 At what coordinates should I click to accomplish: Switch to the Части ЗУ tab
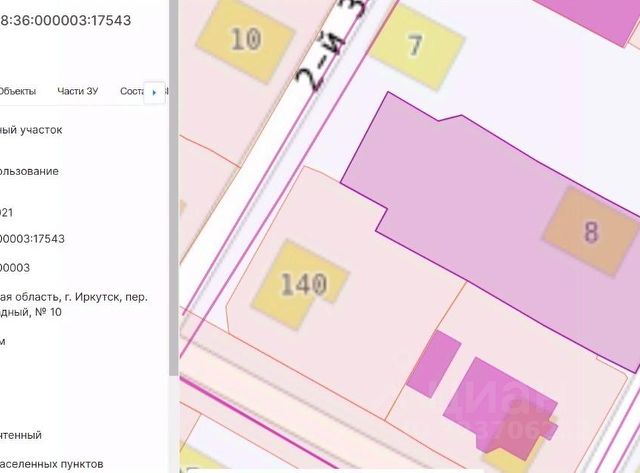pyautogui.click(x=78, y=91)
